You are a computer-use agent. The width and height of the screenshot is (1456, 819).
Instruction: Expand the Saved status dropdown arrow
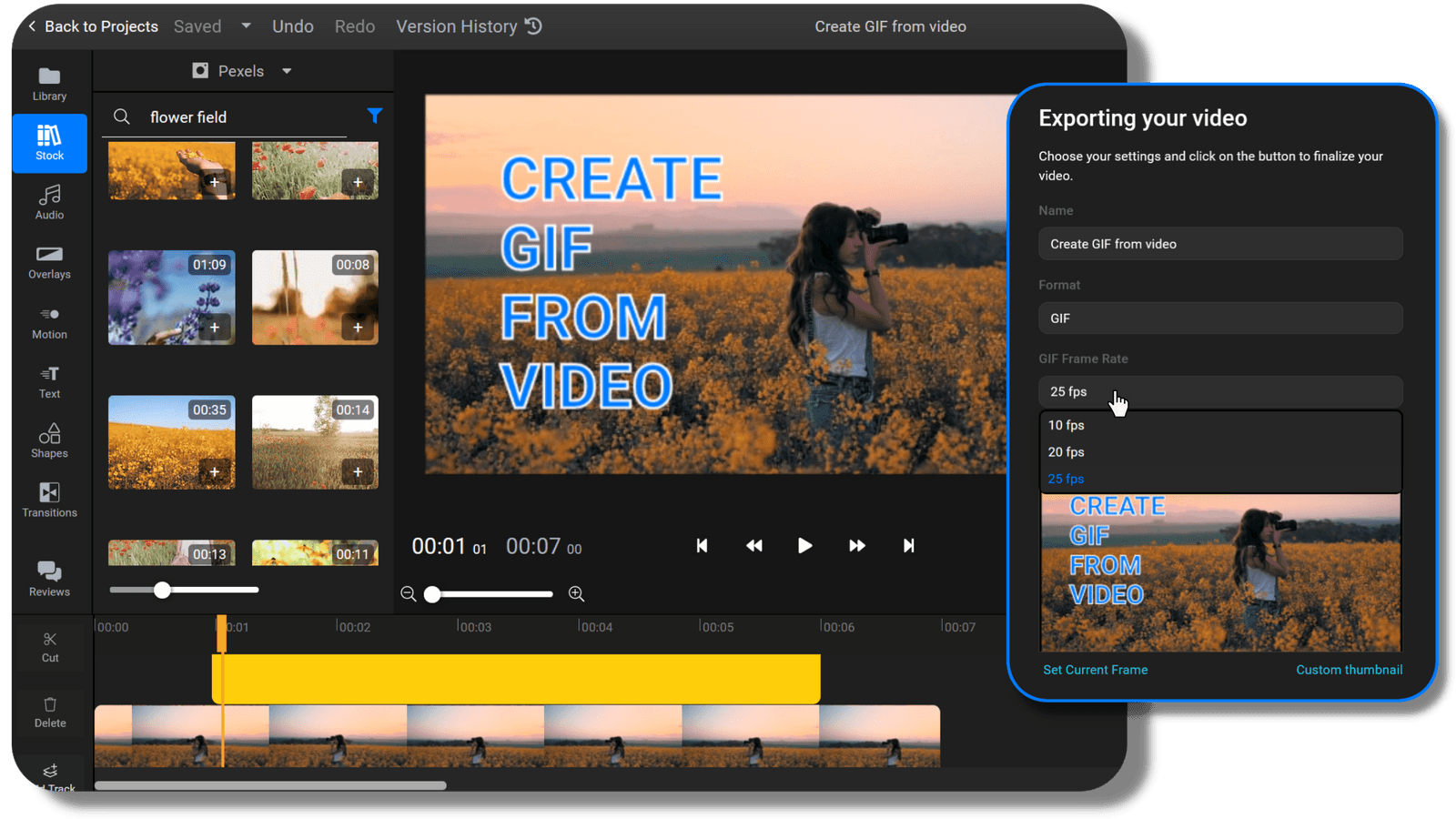tap(245, 25)
